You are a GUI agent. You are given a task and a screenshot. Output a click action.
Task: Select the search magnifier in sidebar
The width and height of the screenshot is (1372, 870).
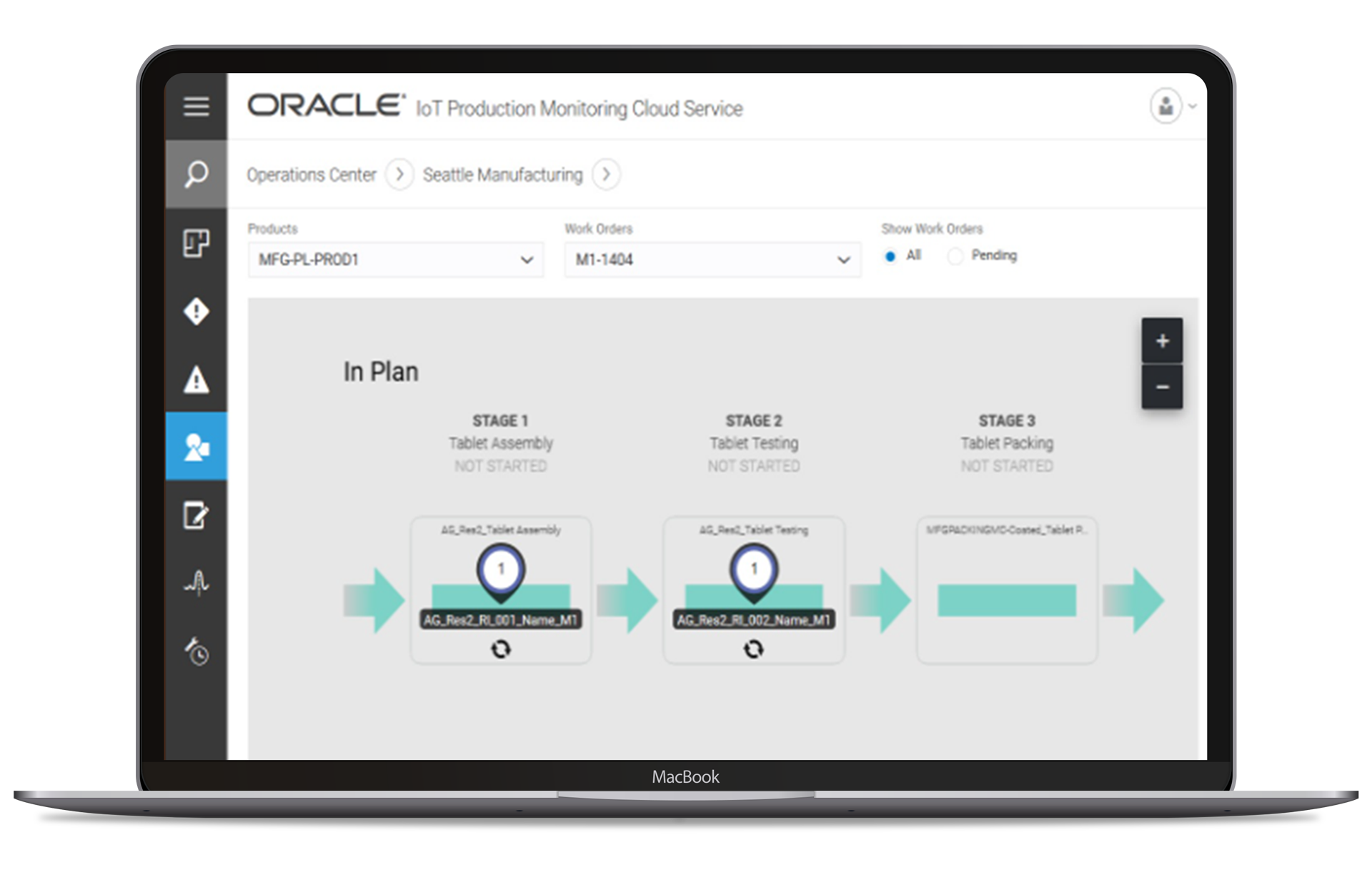coord(196,174)
